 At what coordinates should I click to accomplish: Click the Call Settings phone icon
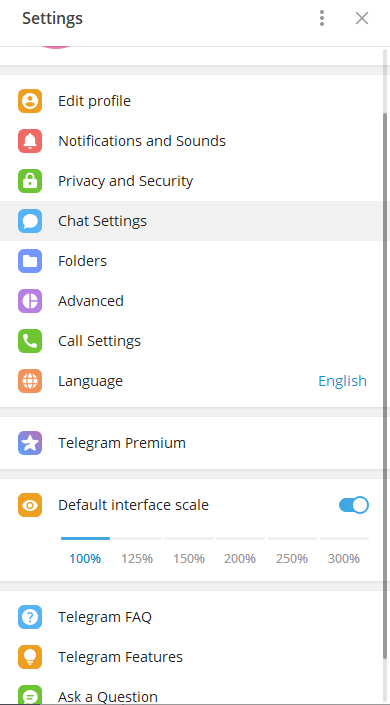tap(30, 341)
